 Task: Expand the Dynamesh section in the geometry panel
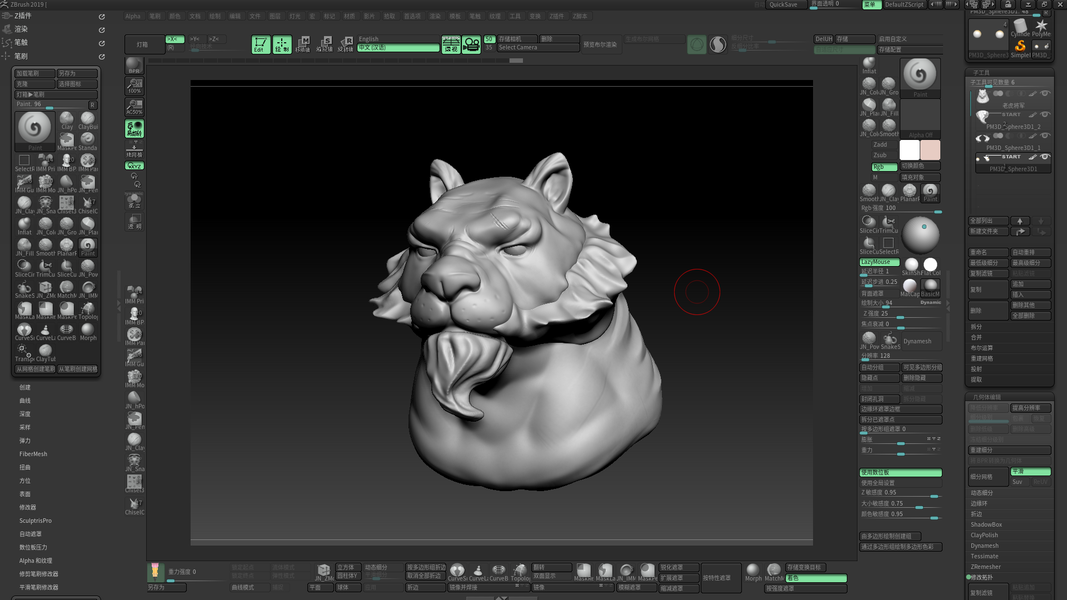[x=984, y=546]
